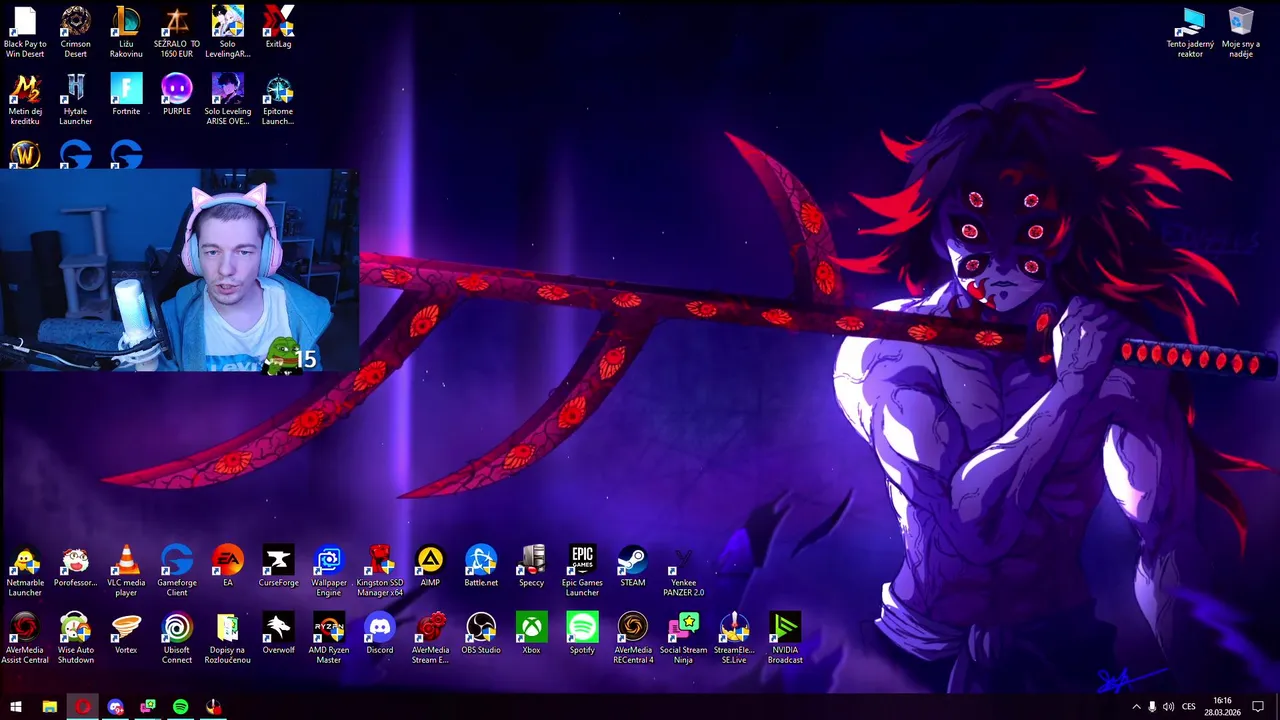Select the Black Pay to Win Desert file

pos(25,32)
